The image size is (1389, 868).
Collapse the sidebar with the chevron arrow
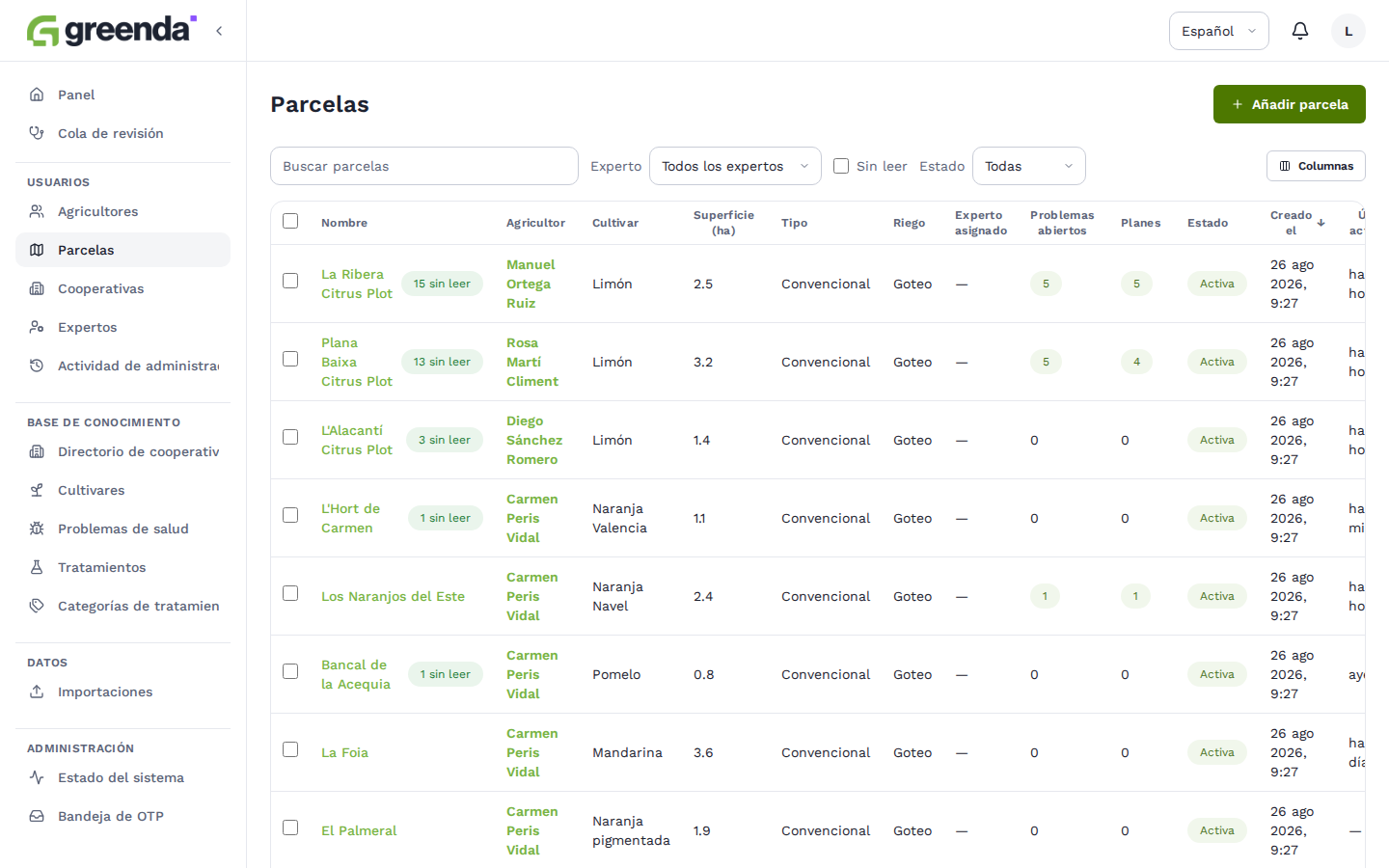[x=219, y=31]
